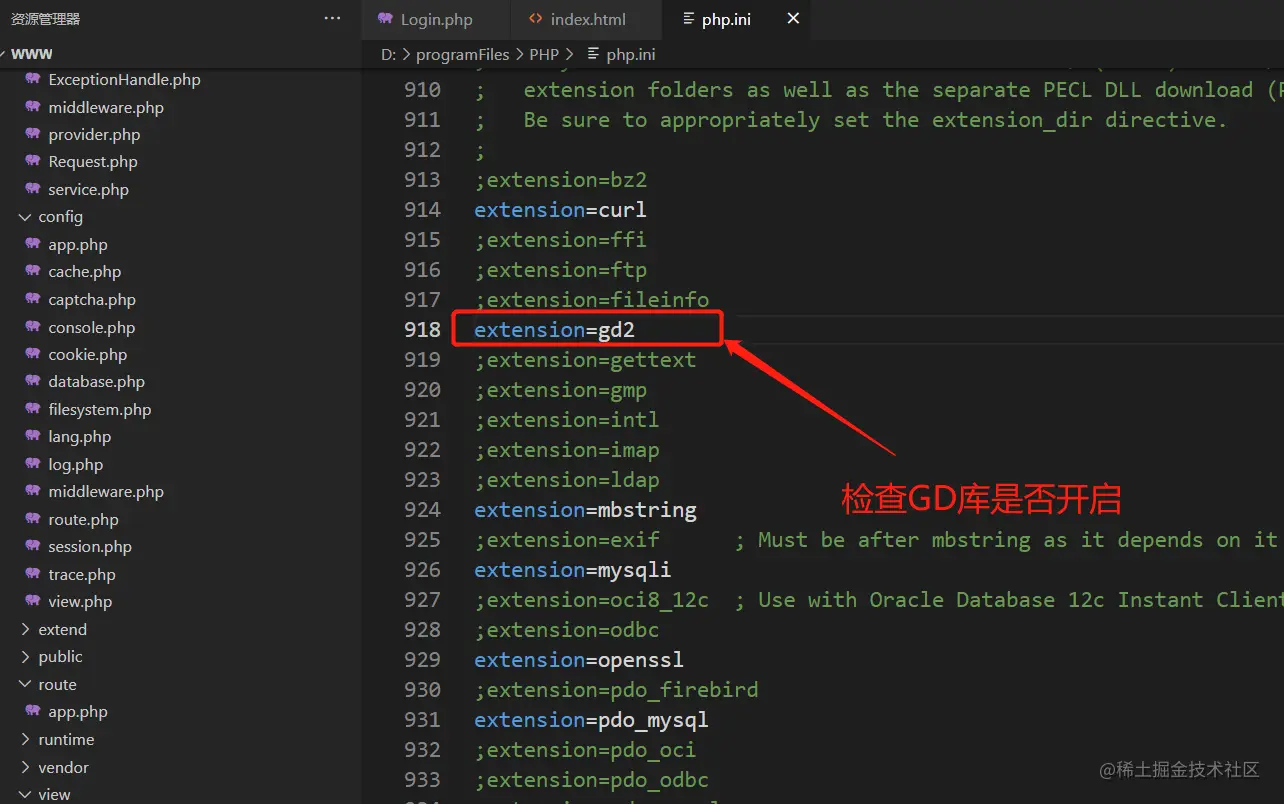Click the extension=mysqli line
Viewport: 1284px width, 804px height.
click(572, 569)
